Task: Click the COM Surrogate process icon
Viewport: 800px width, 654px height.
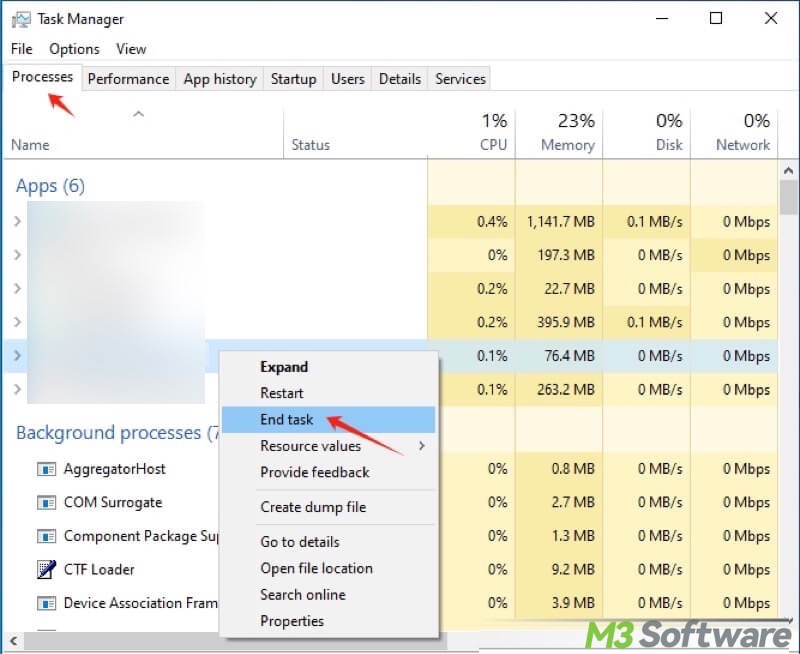Action: tap(46, 503)
